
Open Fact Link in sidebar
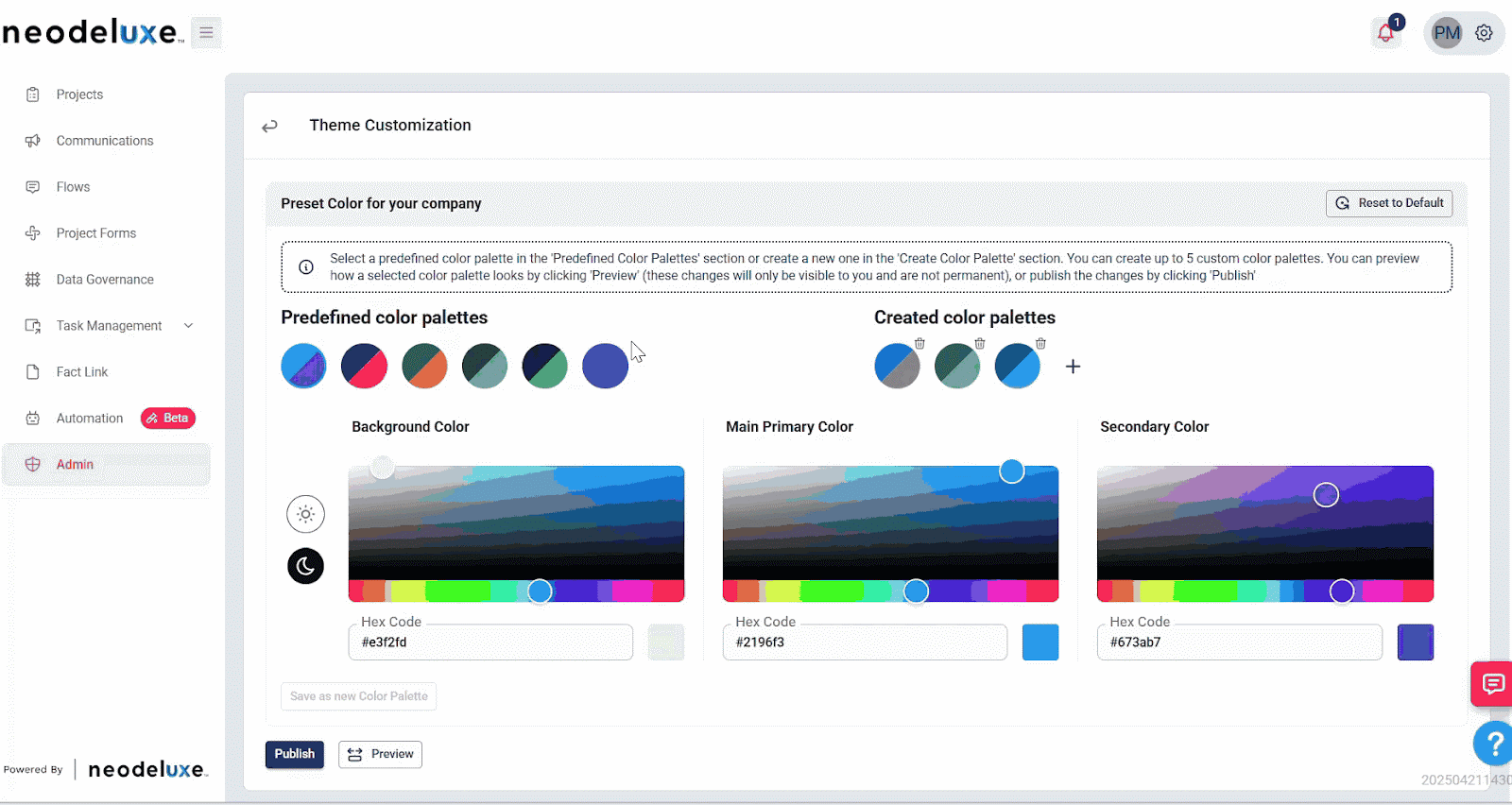click(x=82, y=372)
